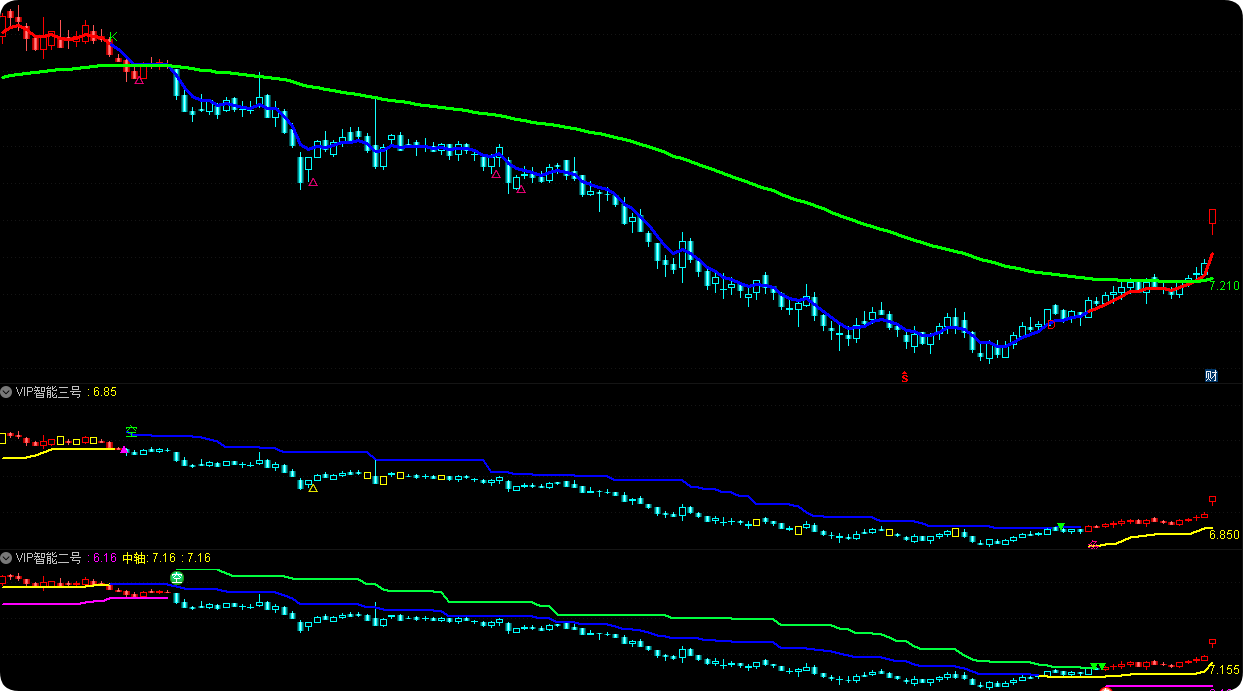1243x691 pixels.
Task: Click the yellow 6.850 axis value
Action: (1224, 535)
